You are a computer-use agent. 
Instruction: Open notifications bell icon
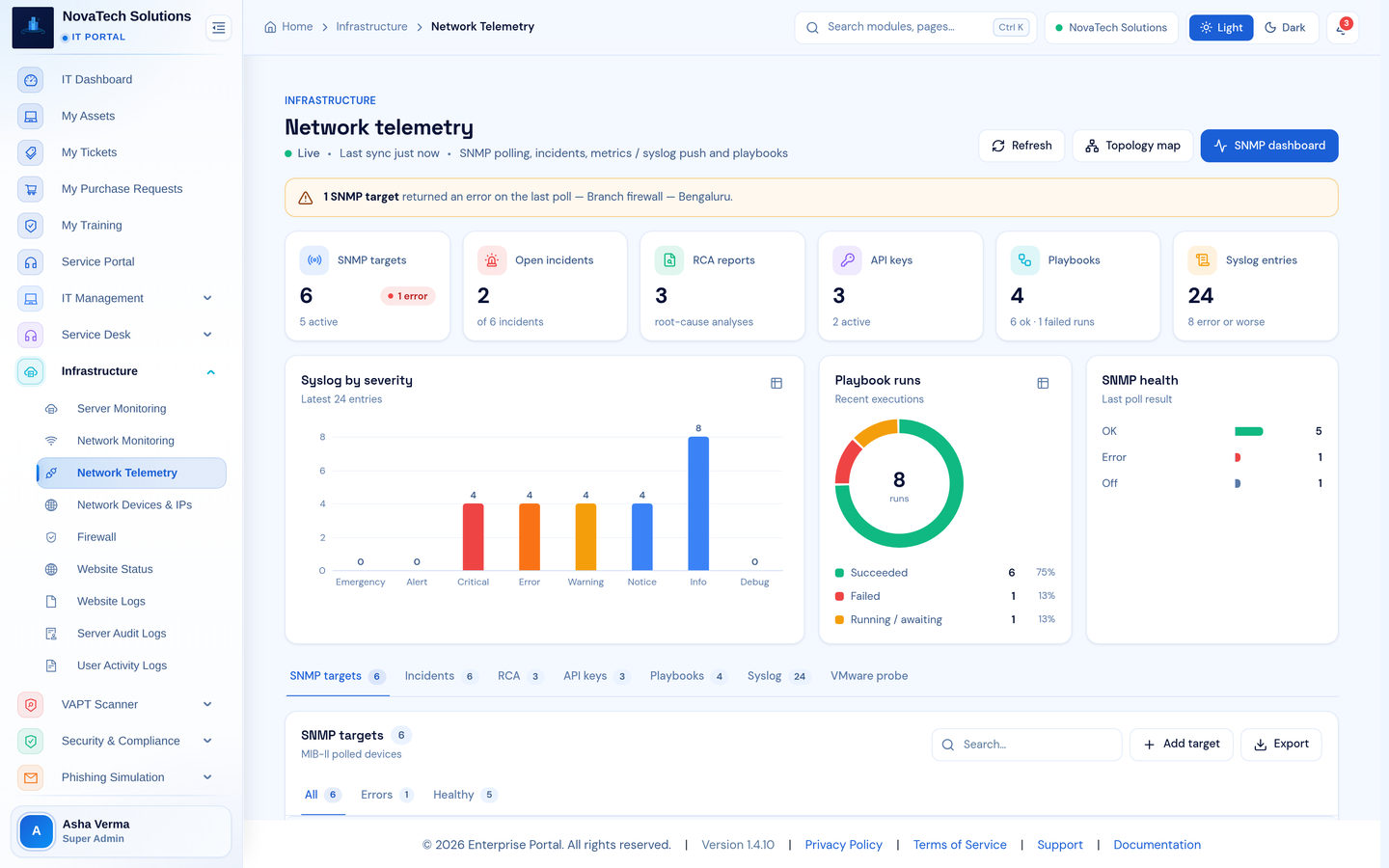tap(1342, 28)
